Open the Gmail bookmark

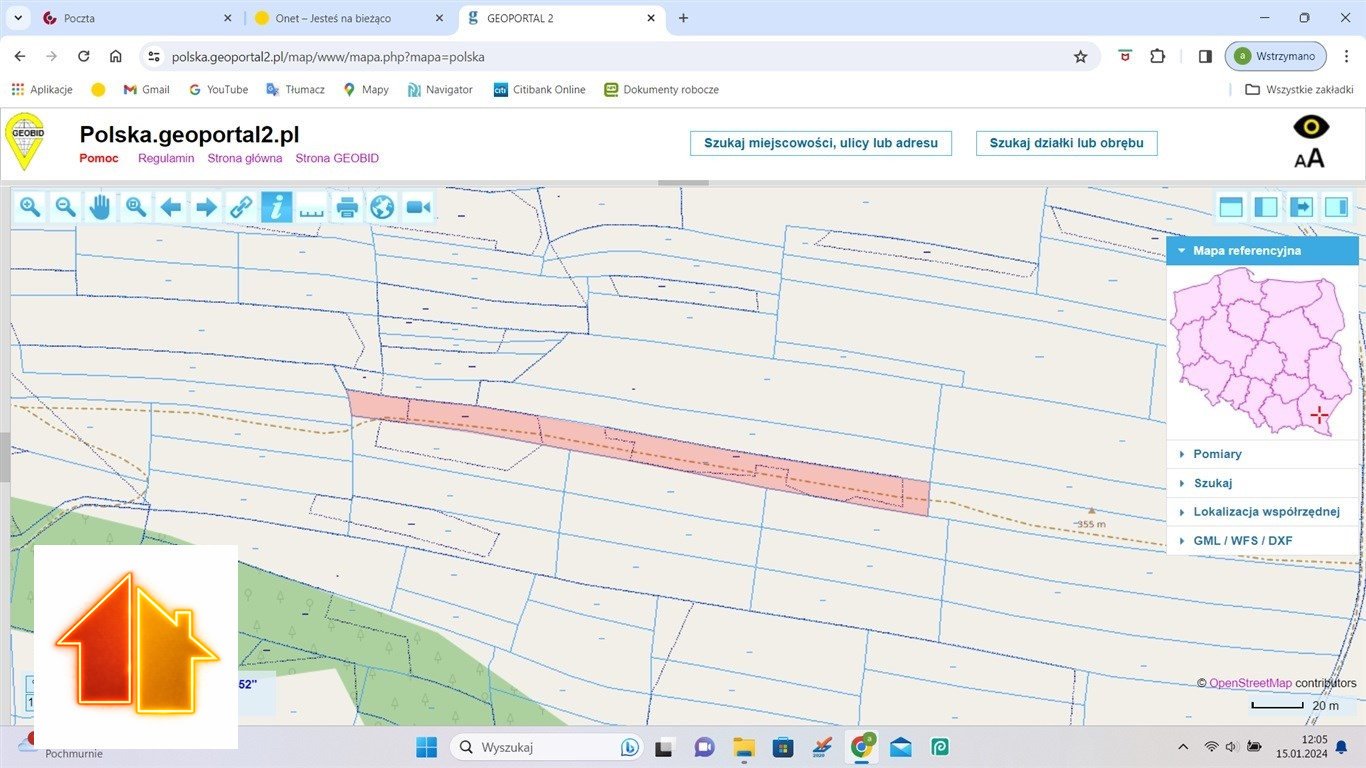(146, 89)
